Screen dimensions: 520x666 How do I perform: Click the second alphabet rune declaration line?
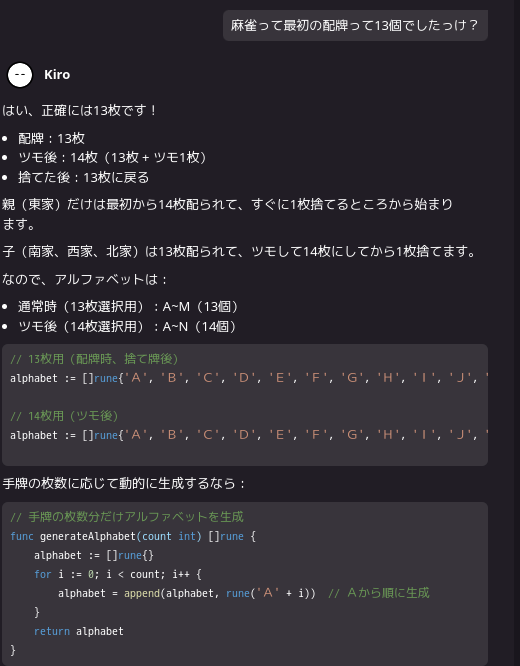[249, 435]
